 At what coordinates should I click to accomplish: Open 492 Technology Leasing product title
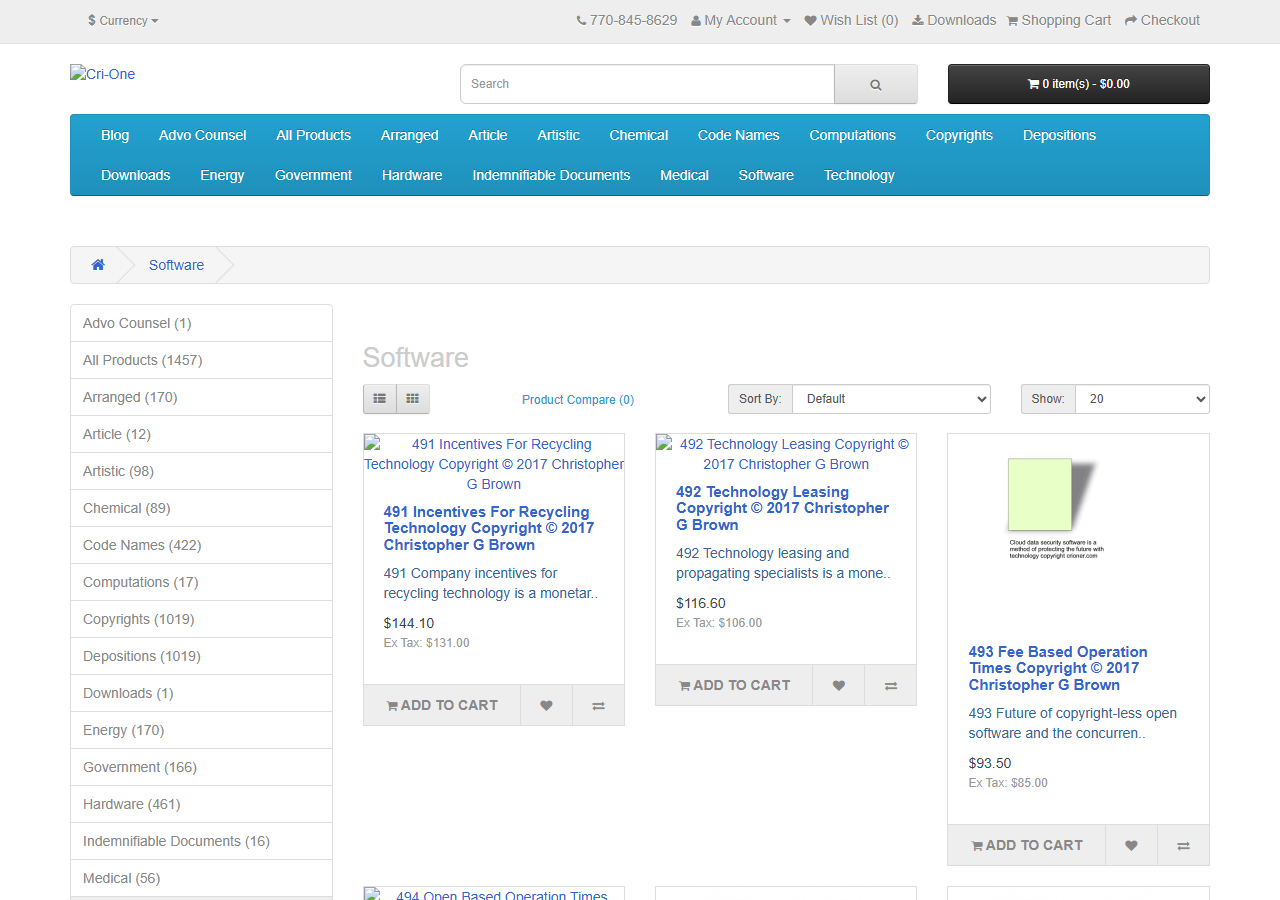[x=782, y=508]
